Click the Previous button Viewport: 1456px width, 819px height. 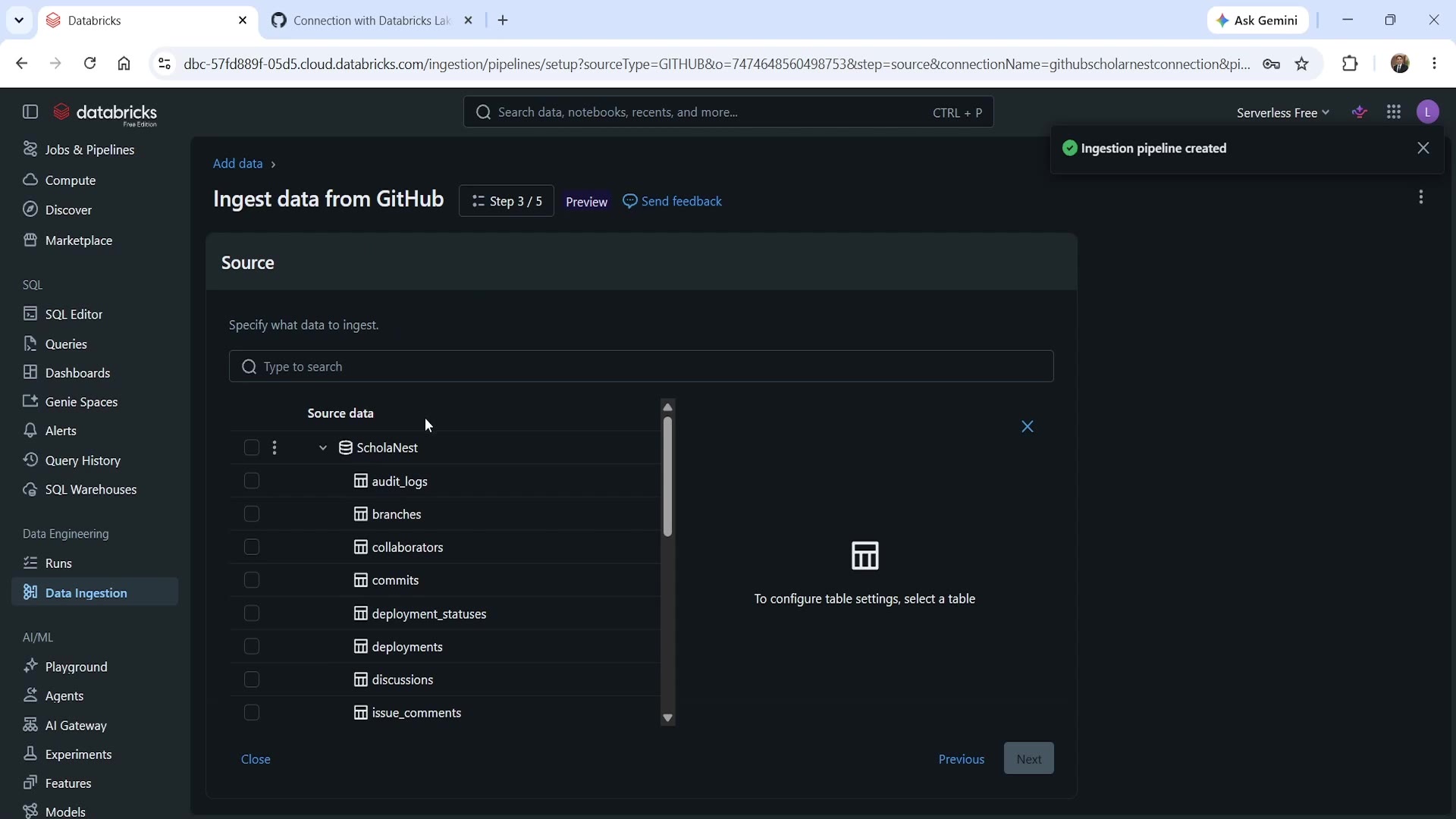click(x=962, y=759)
